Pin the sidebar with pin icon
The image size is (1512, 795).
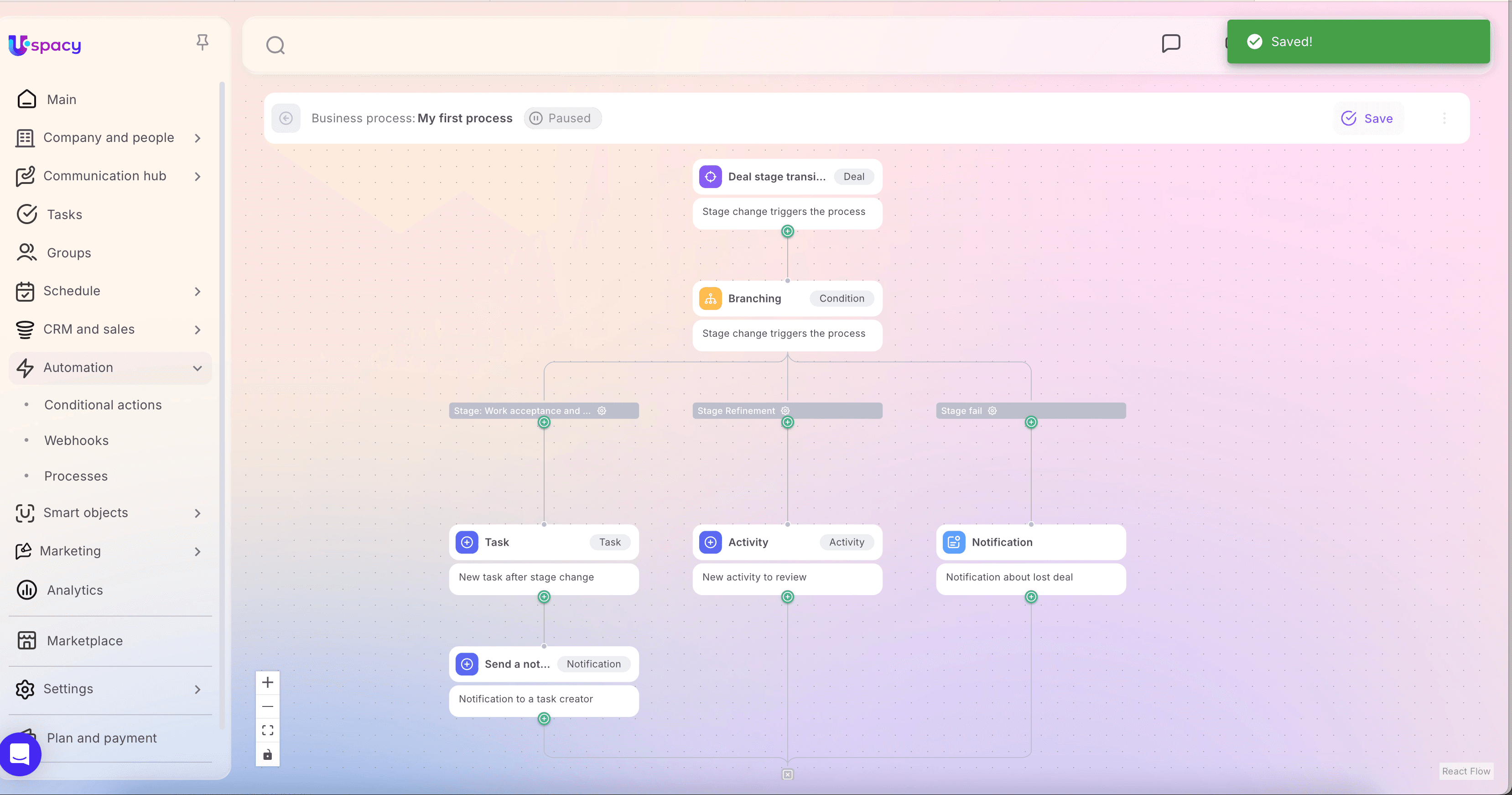point(203,42)
